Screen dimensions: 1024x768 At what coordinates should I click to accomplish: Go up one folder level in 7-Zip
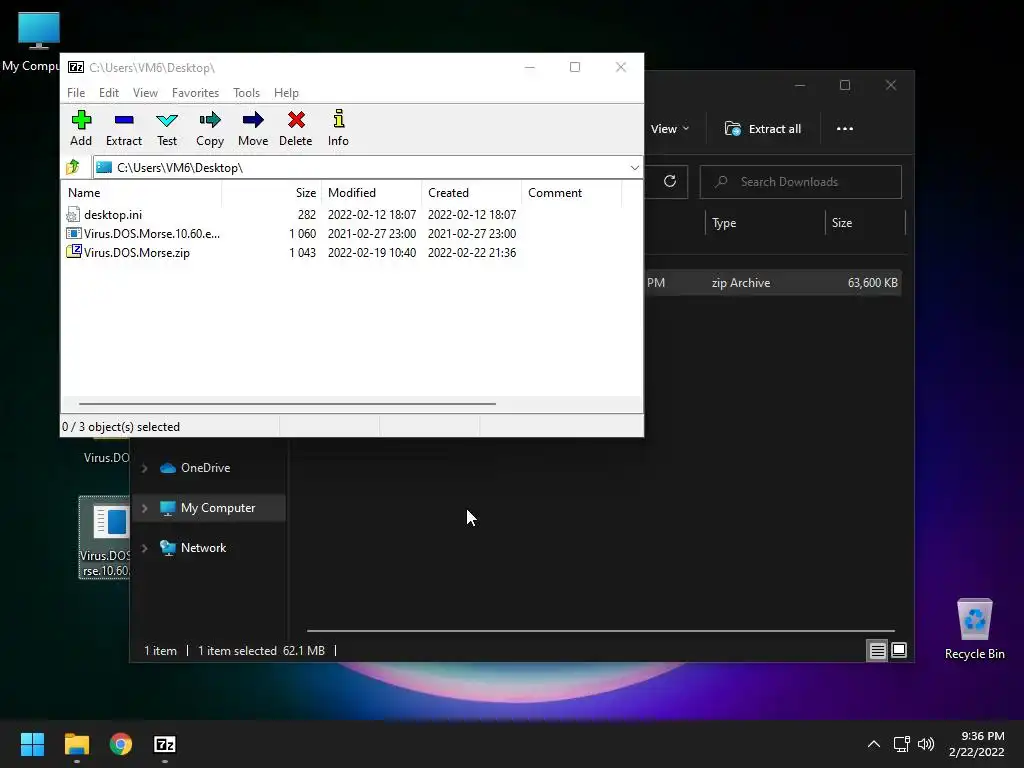pyautogui.click(x=73, y=167)
